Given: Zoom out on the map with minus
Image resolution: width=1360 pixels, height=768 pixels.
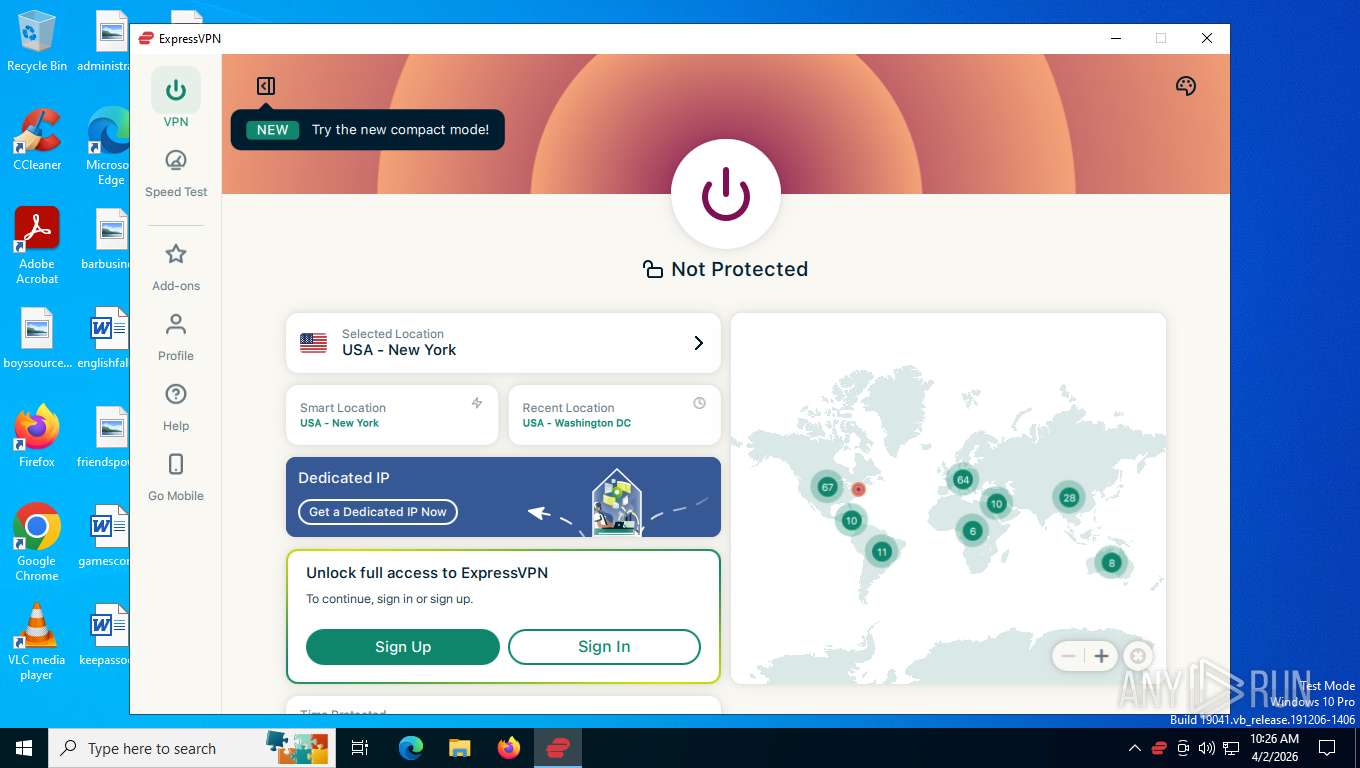Looking at the screenshot, I should (1068, 656).
